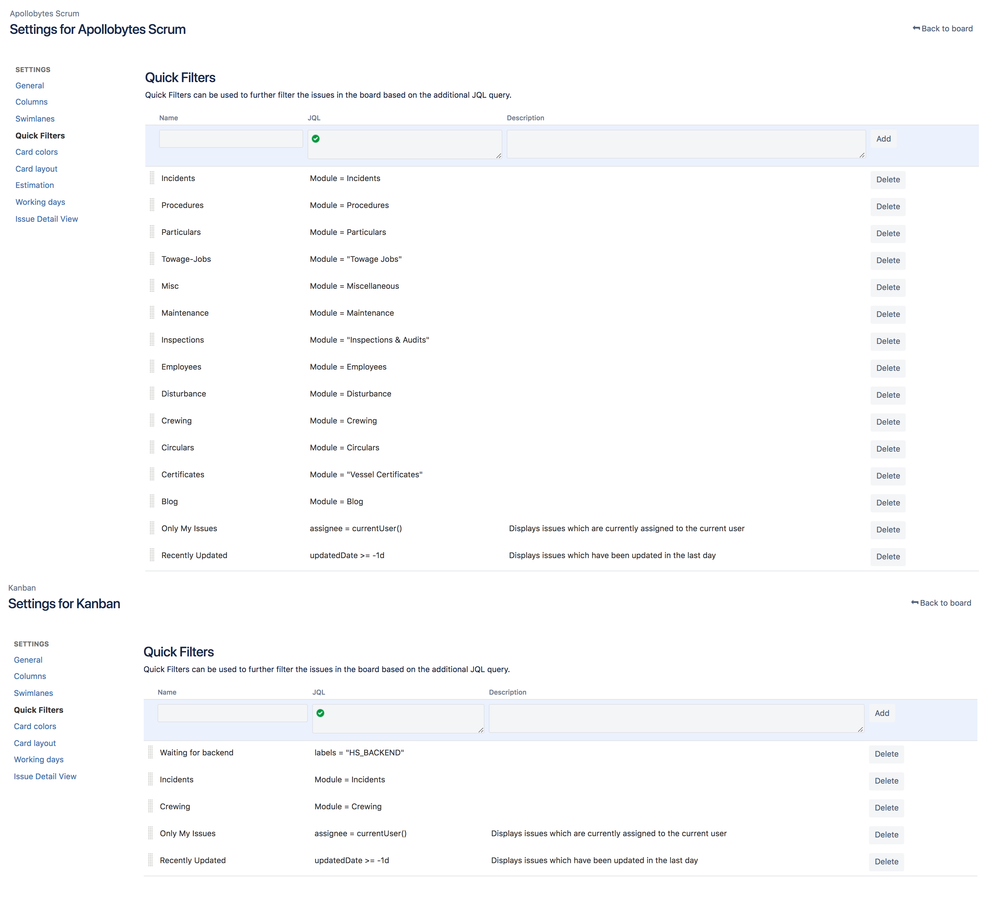
Task: Click the drag handle for Waiting for backend filter
Action: point(150,752)
